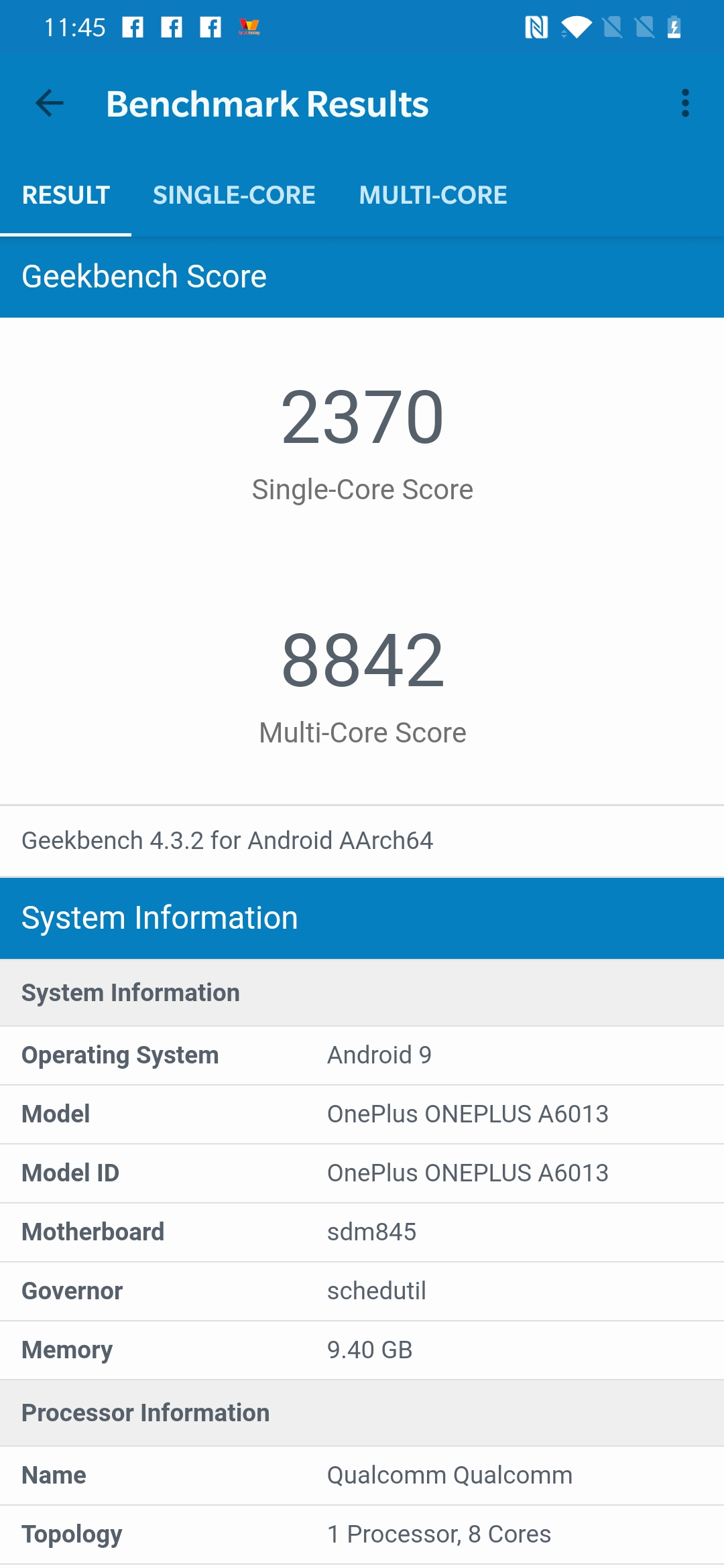
Task: Tap the Wi-Fi status icon
Action: tap(576, 27)
